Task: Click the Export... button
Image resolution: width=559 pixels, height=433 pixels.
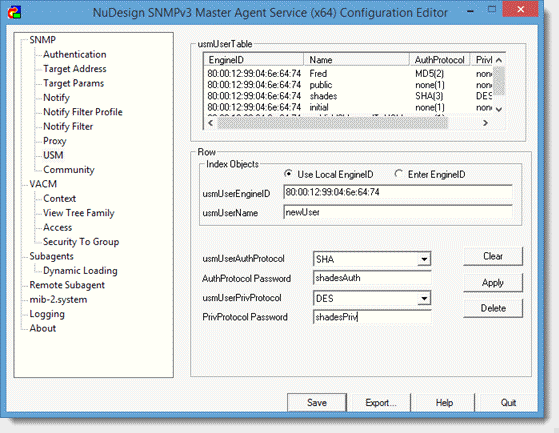Action: (381, 403)
